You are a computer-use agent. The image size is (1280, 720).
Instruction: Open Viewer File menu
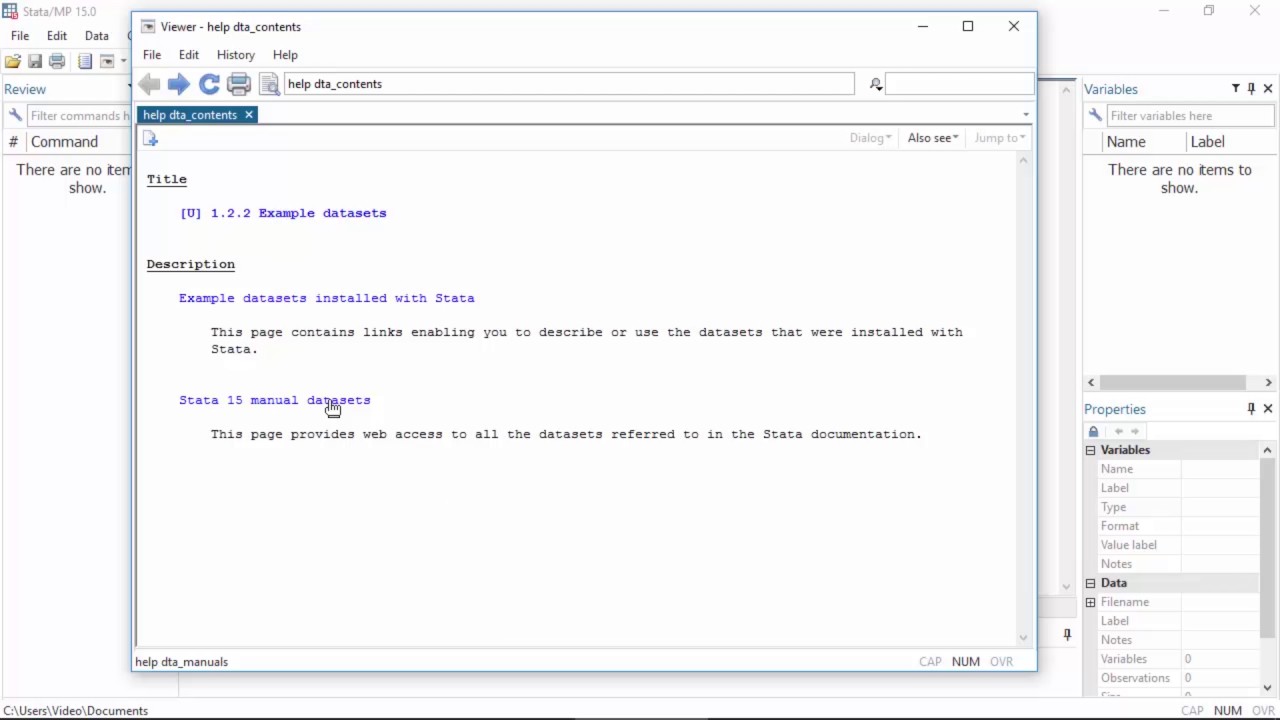(152, 55)
